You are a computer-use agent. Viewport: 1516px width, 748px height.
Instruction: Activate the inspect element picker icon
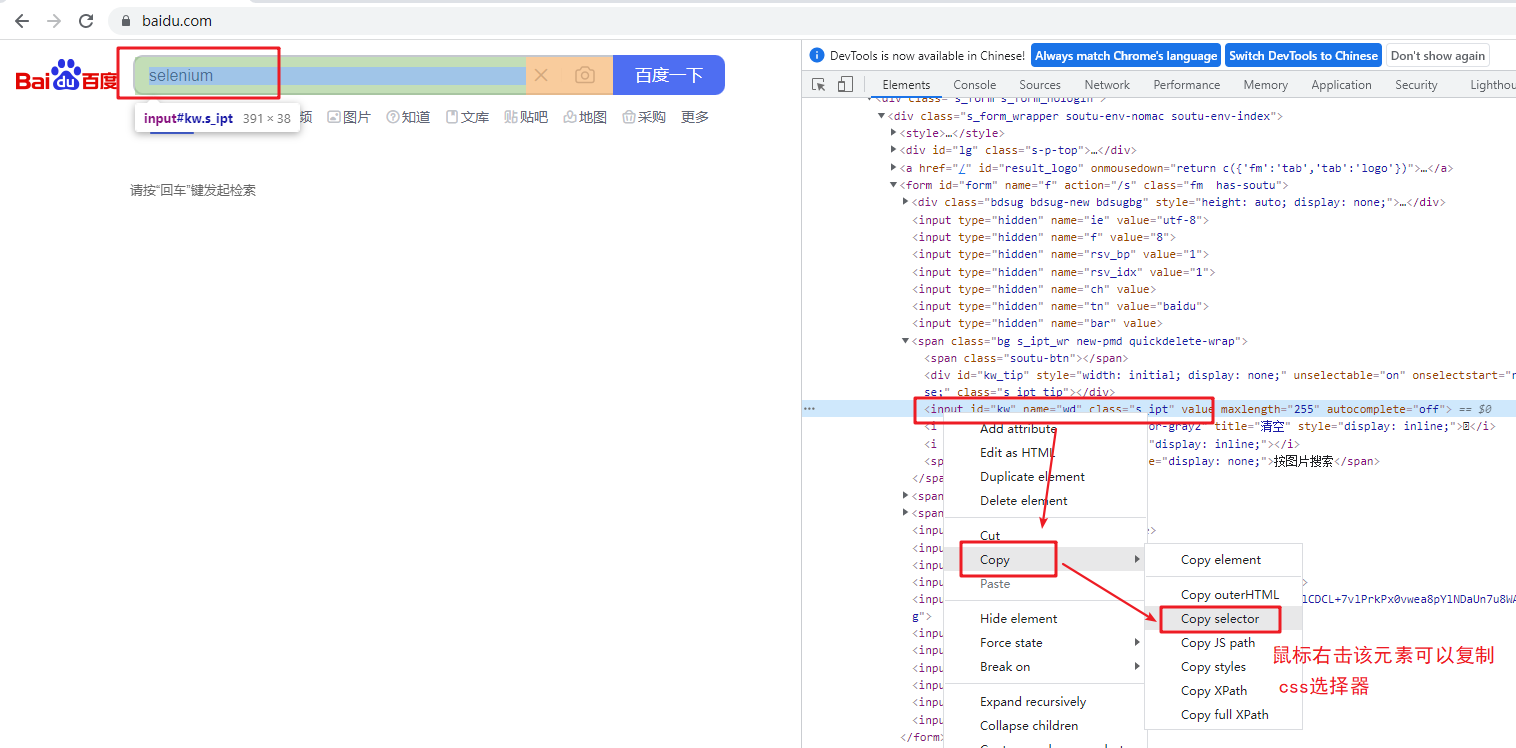pyautogui.click(x=819, y=85)
